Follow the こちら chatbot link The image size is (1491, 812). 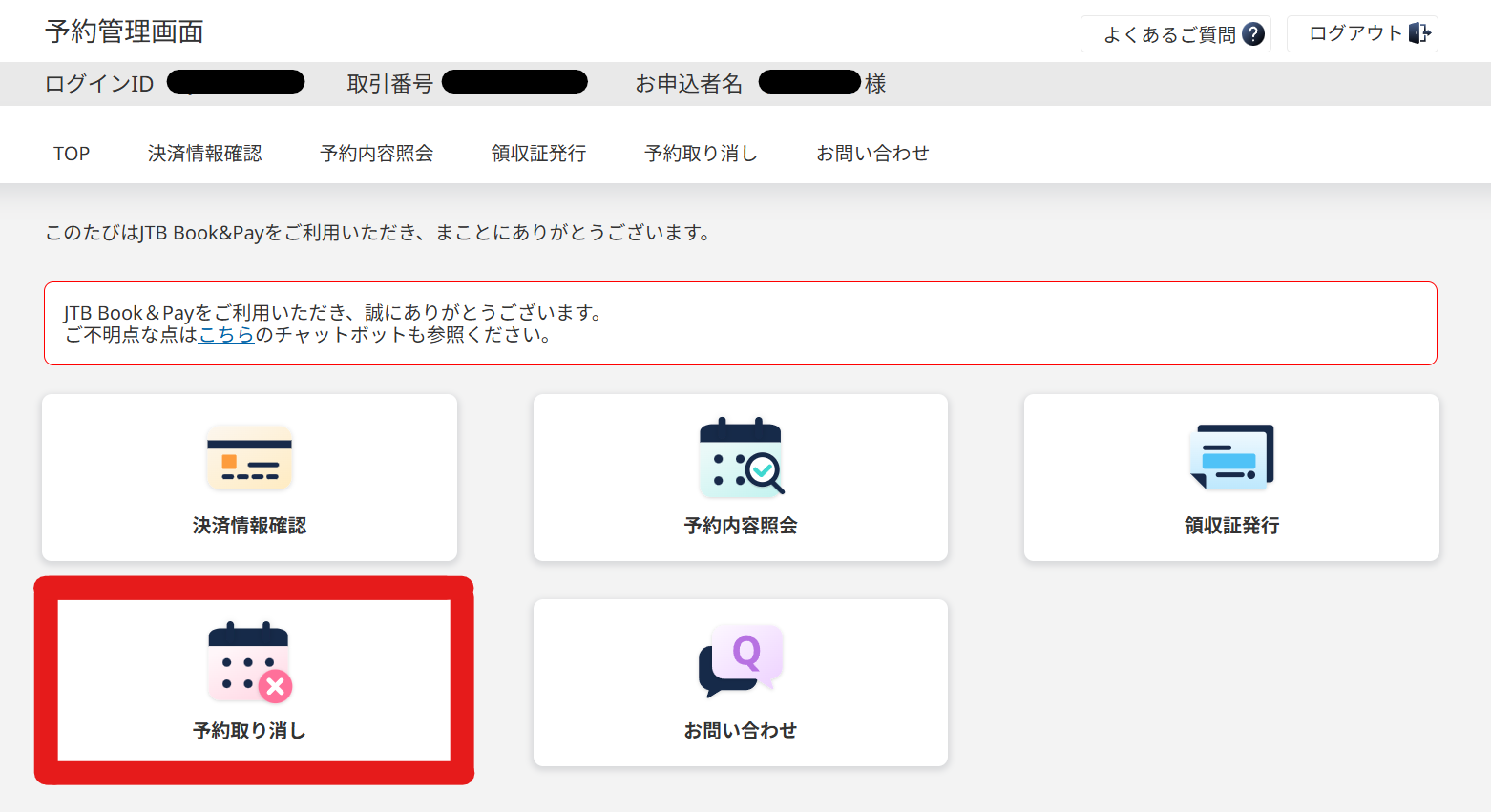click(226, 335)
